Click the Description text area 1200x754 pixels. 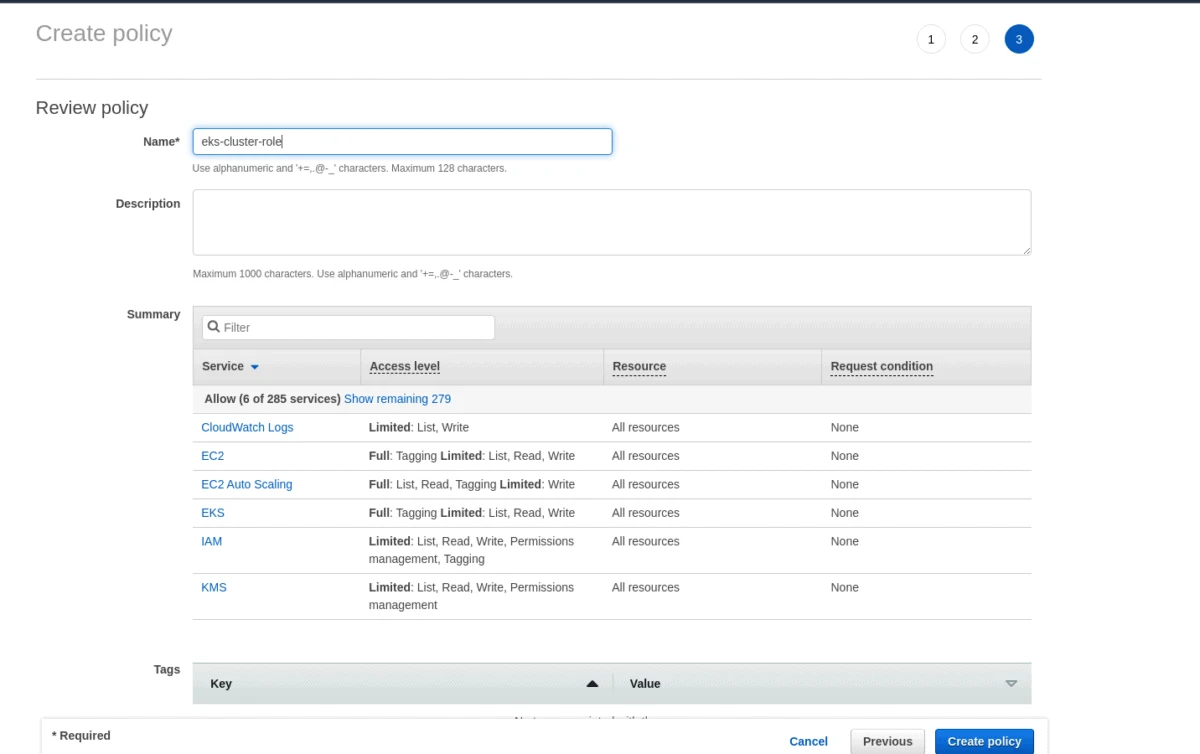pos(611,222)
